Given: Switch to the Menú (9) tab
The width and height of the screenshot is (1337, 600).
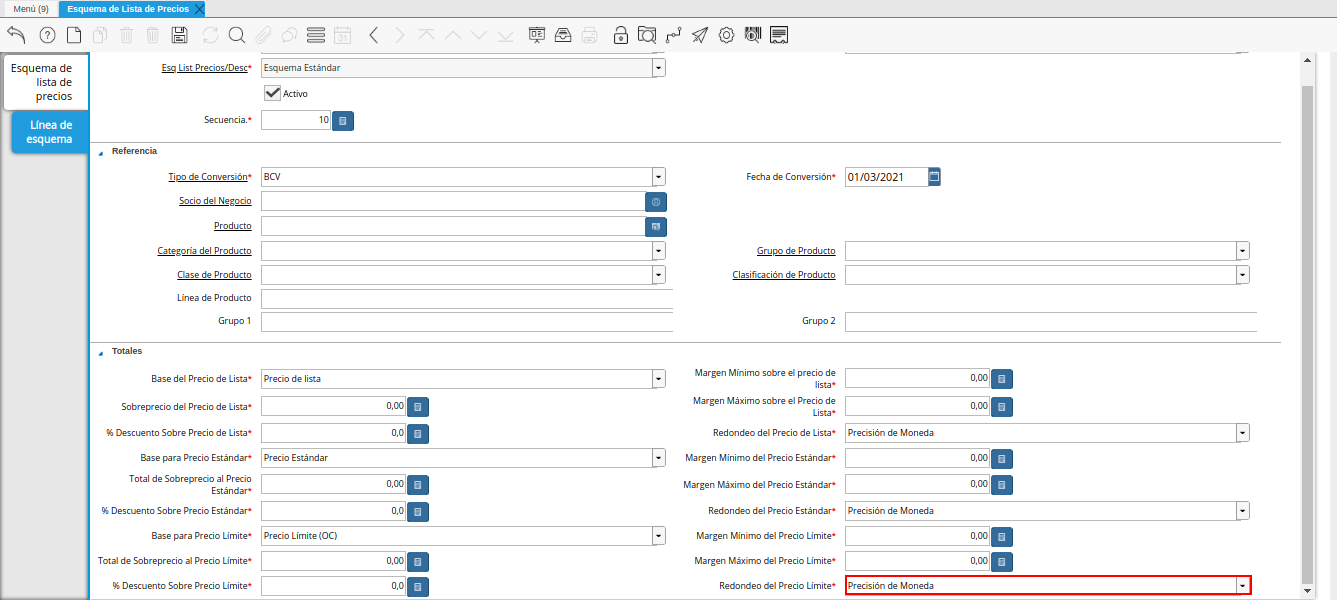Looking at the screenshot, I should coord(30,8).
